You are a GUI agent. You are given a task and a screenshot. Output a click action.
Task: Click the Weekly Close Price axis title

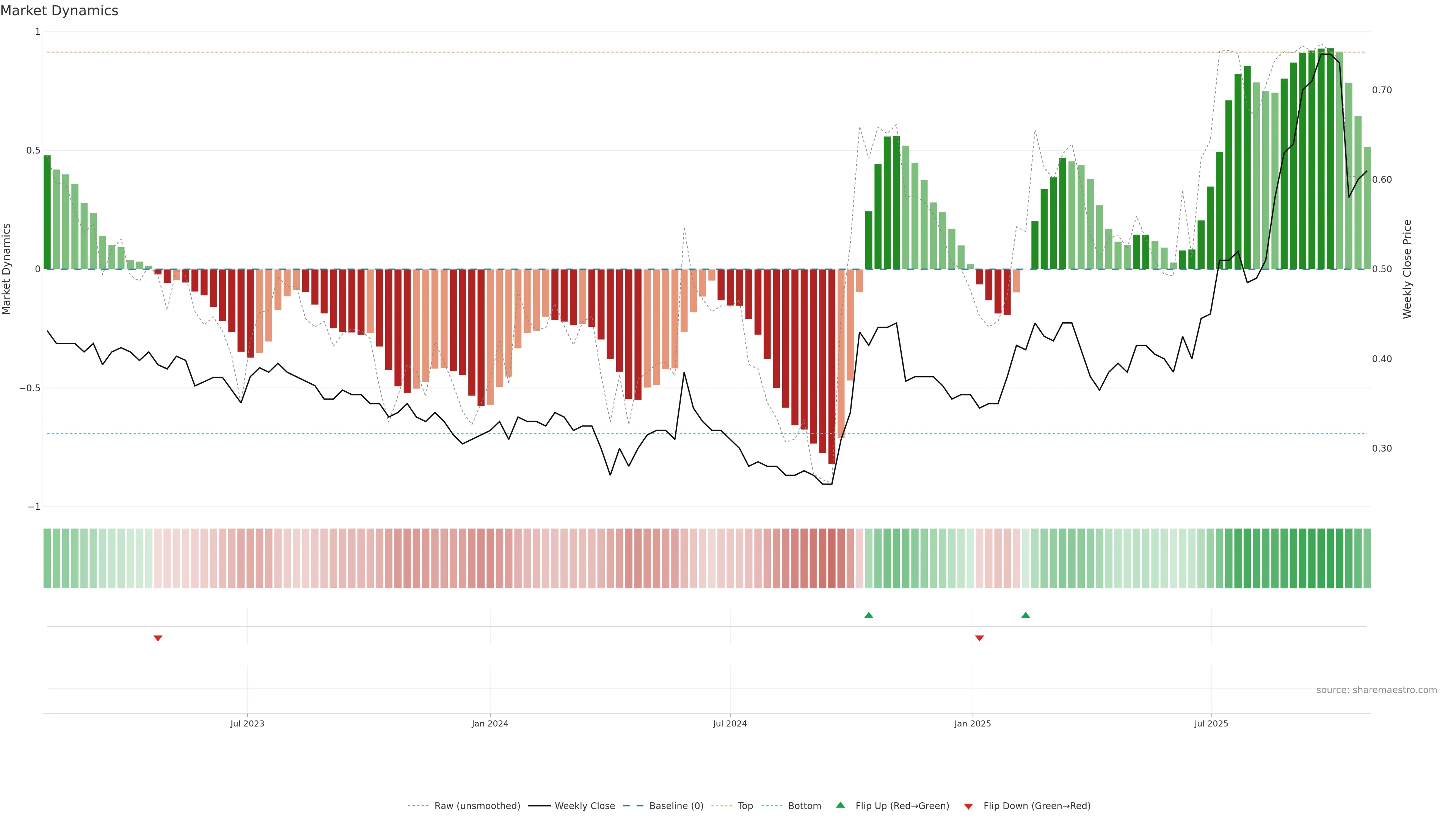(1407, 269)
